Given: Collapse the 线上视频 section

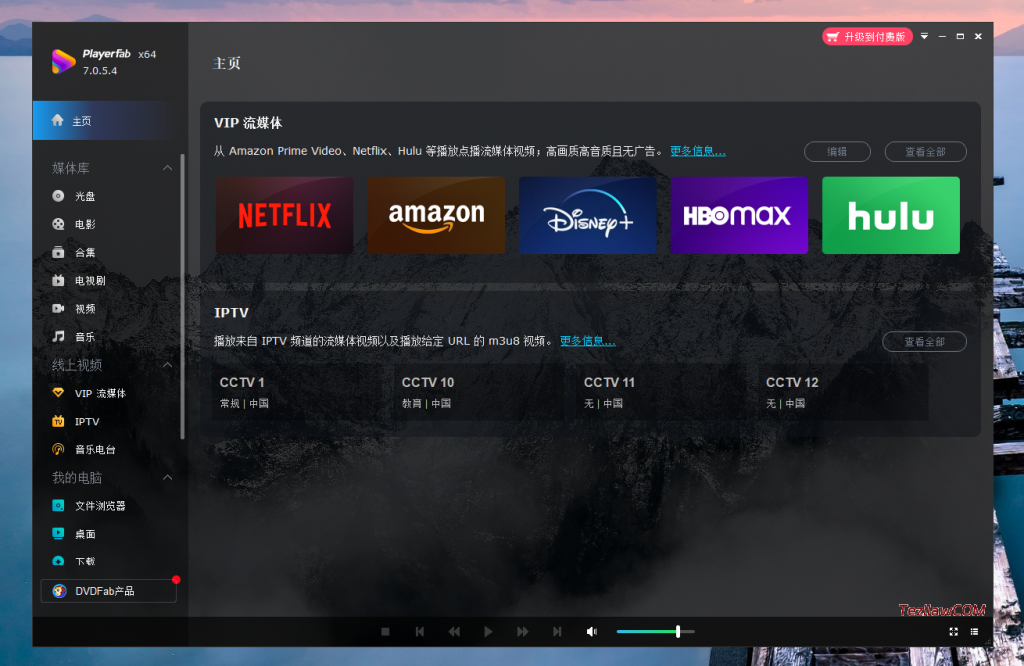Looking at the screenshot, I should tap(168, 364).
